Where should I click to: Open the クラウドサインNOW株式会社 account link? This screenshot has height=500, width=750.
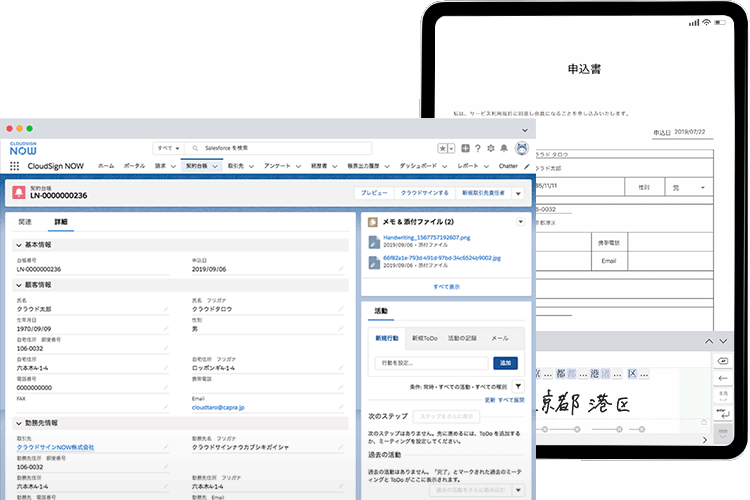(55, 447)
